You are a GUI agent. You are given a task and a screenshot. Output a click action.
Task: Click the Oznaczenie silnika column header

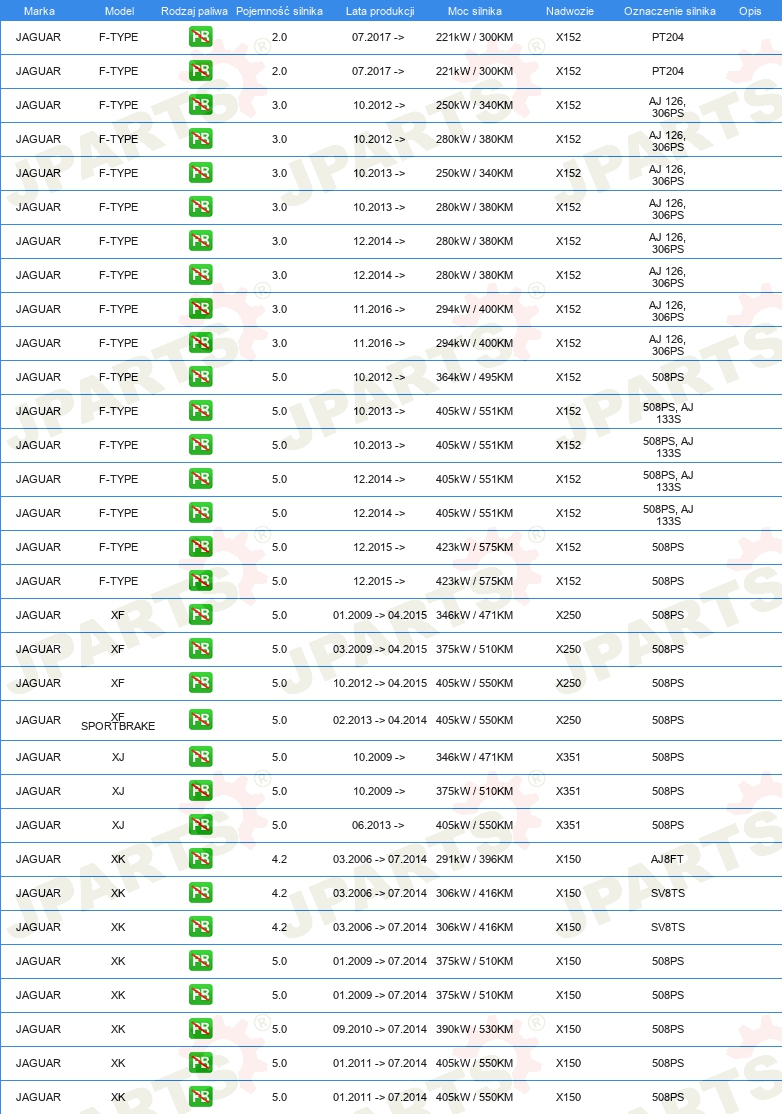670,11
